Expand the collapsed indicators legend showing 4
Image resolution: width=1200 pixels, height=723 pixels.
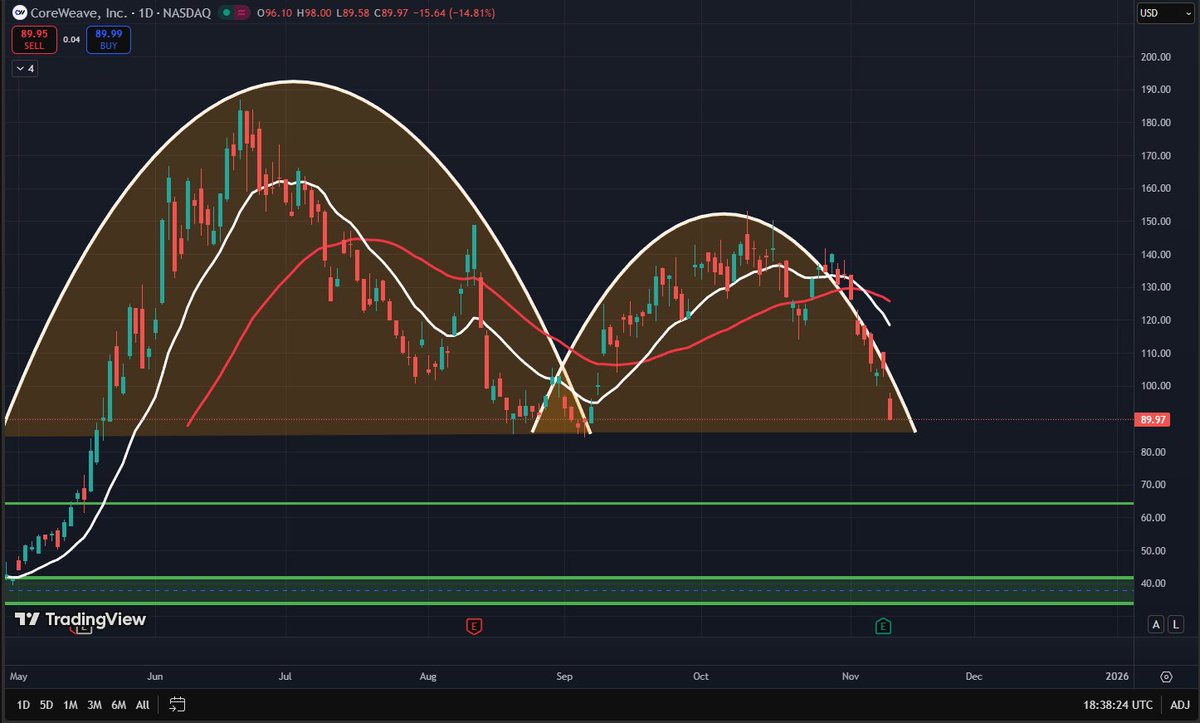[25, 69]
